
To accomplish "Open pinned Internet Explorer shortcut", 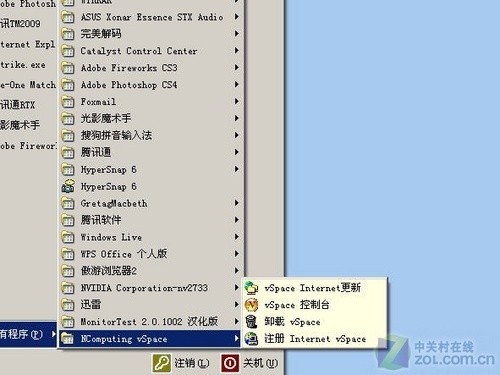I will 28,44.
